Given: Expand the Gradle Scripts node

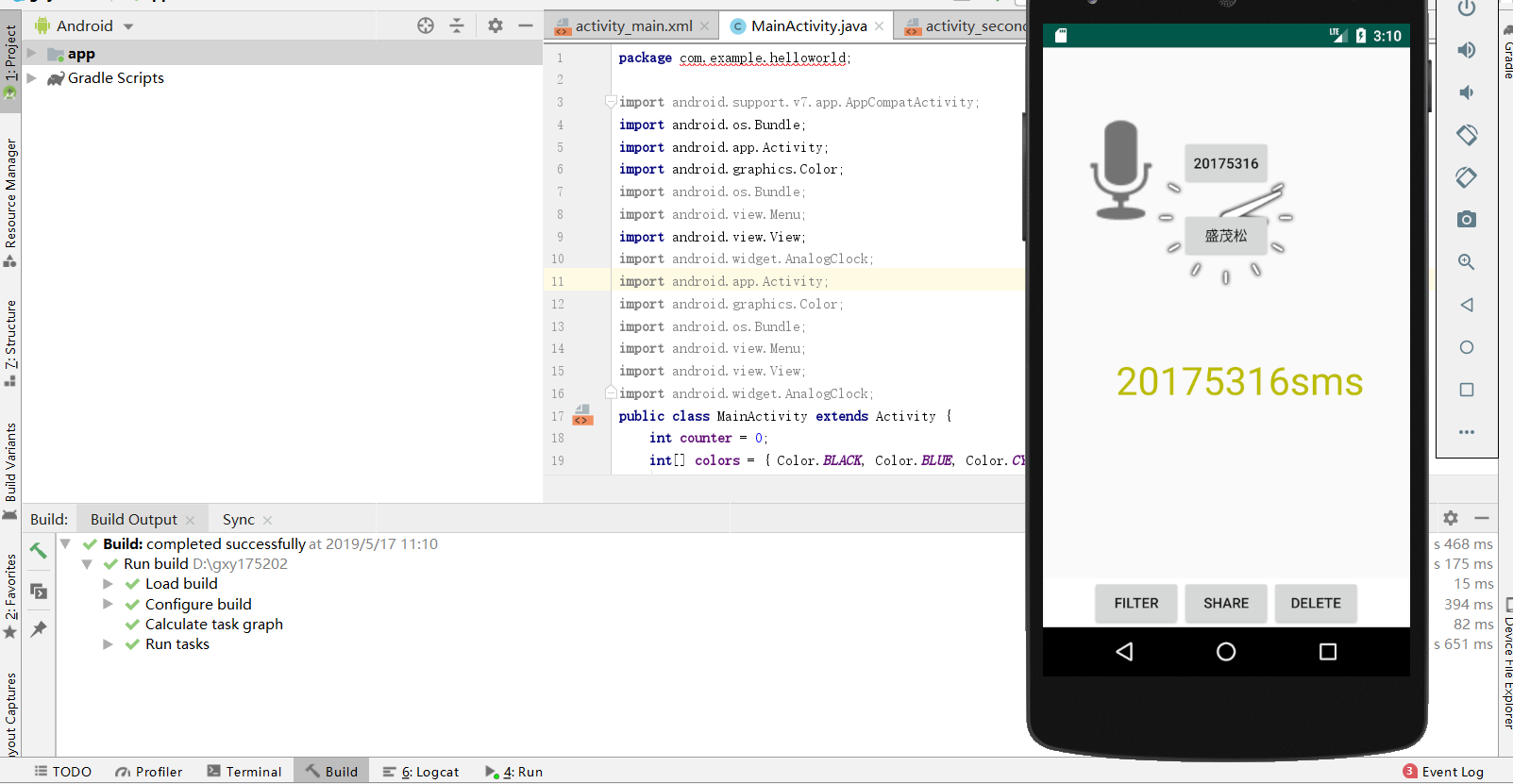Looking at the screenshot, I should click(32, 78).
